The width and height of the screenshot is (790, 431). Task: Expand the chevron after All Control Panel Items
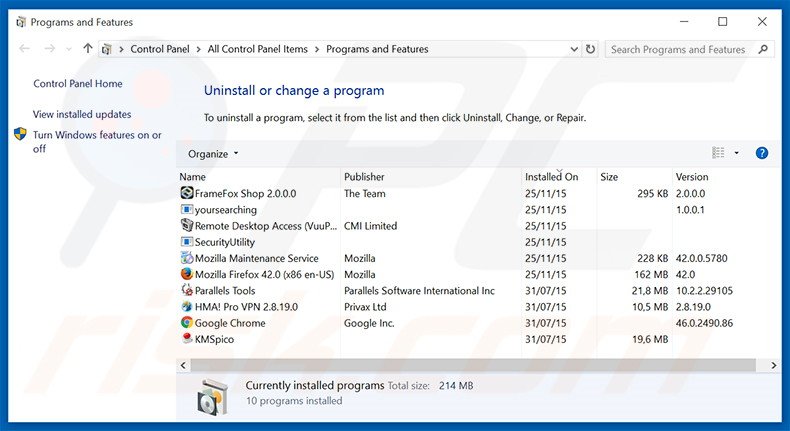(317, 49)
